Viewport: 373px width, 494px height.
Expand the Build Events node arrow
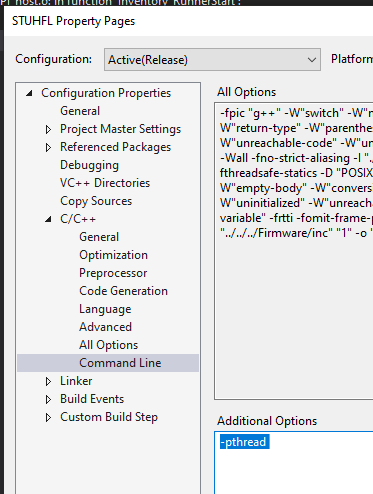coord(48,399)
